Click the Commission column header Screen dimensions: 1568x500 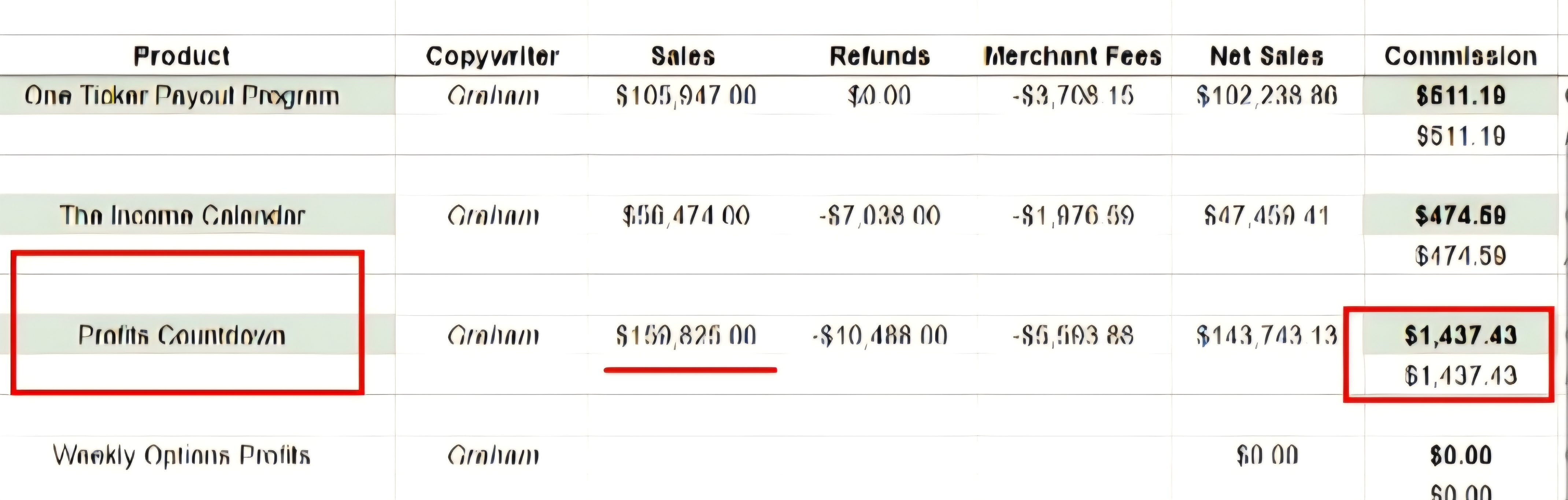[x=1460, y=56]
